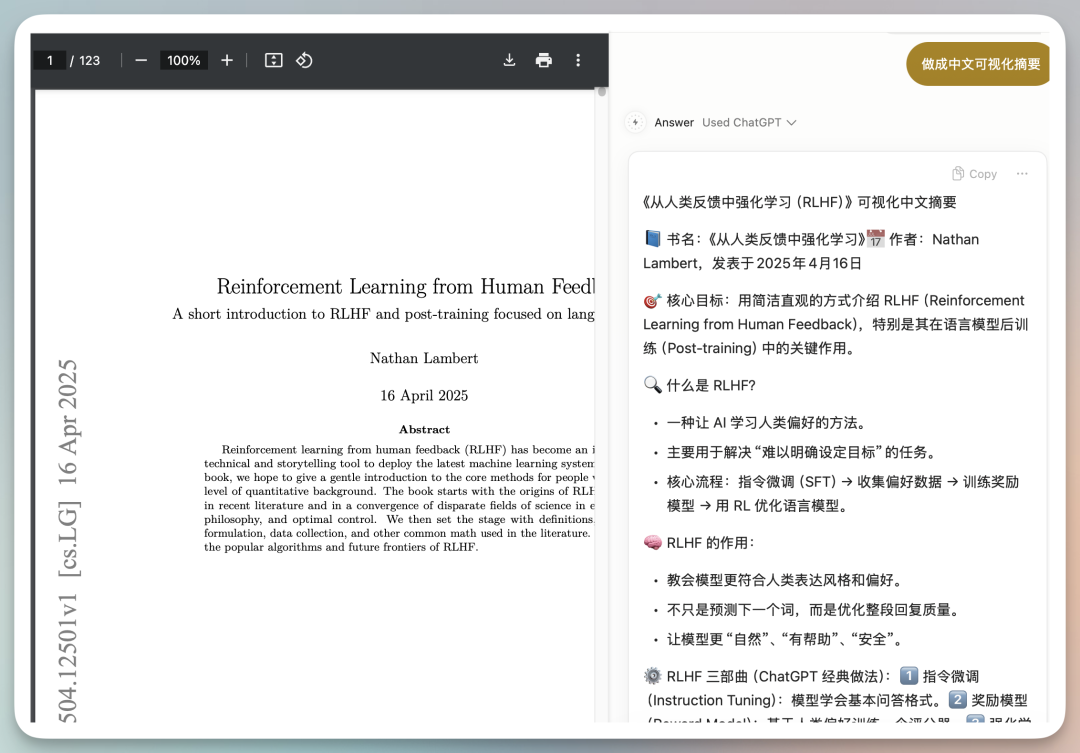This screenshot has width=1080, height=753.
Task: Click the Abstract heading in the PDF
Action: (424, 429)
